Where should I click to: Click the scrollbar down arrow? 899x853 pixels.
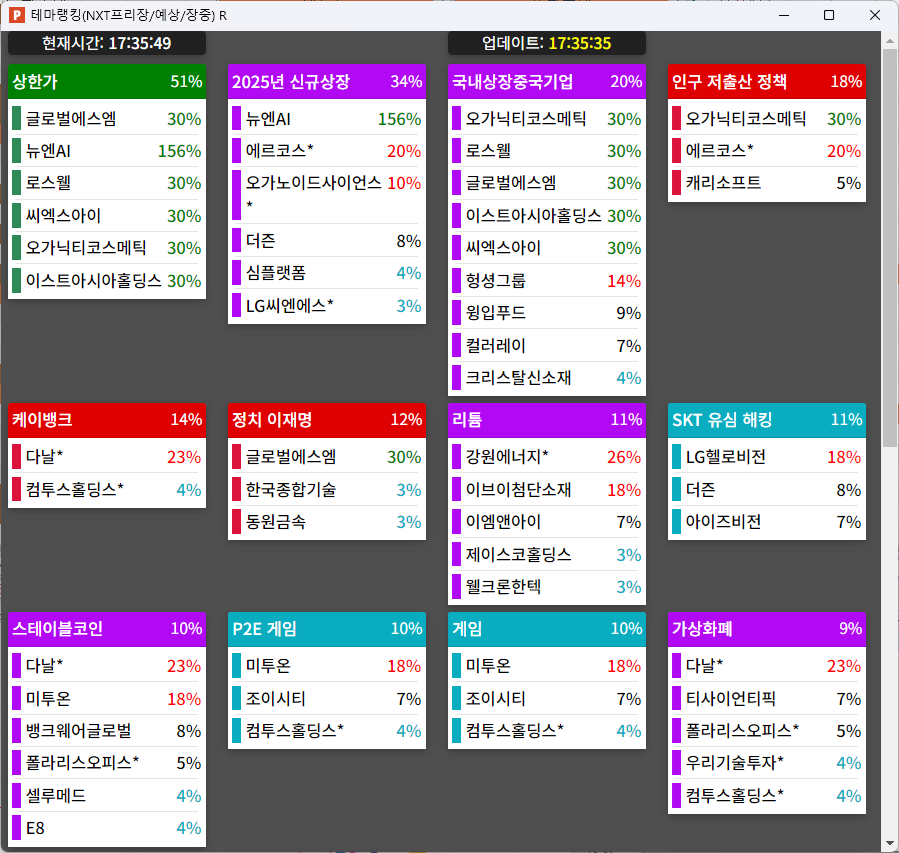(890, 843)
